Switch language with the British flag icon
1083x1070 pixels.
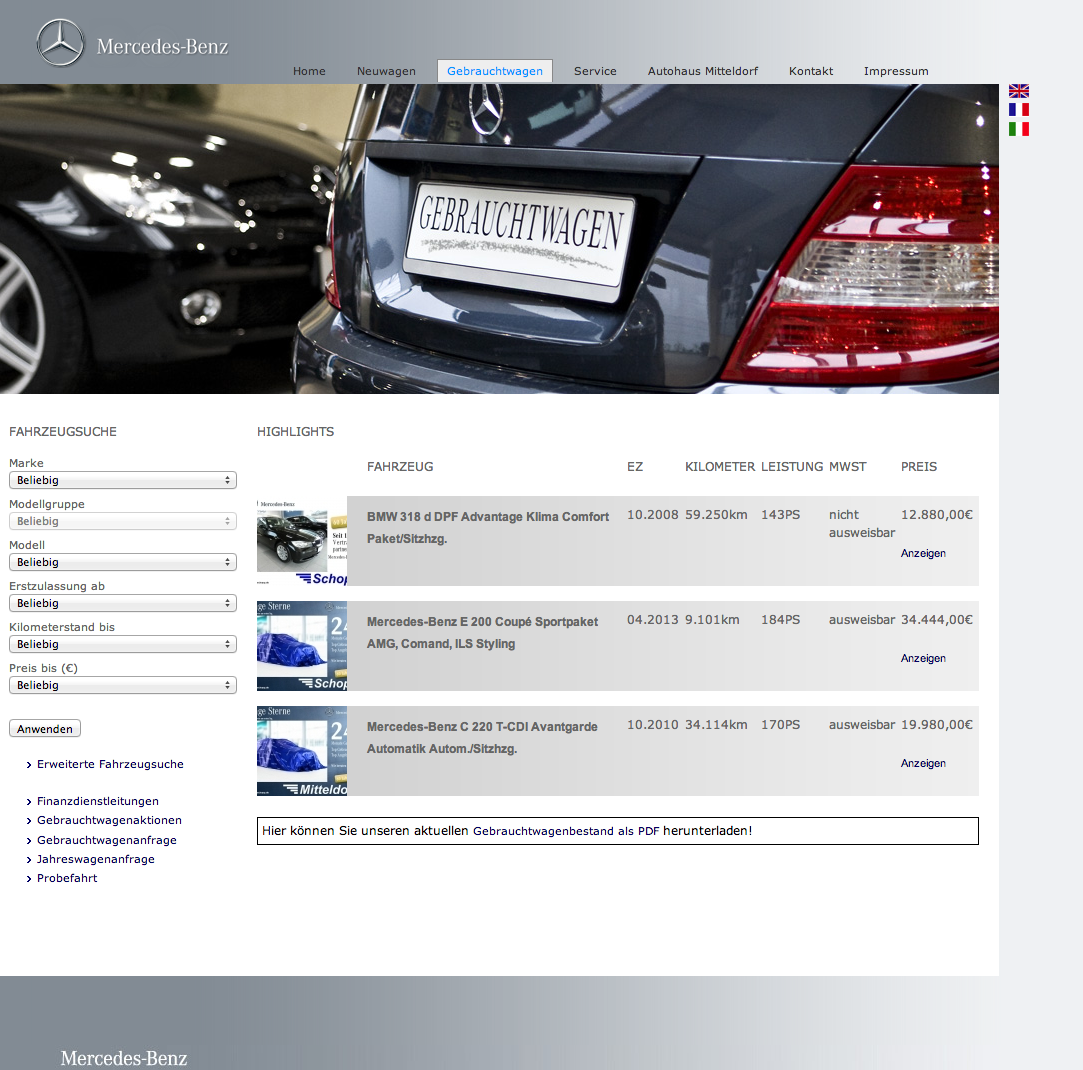pyautogui.click(x=1019, y=90)
